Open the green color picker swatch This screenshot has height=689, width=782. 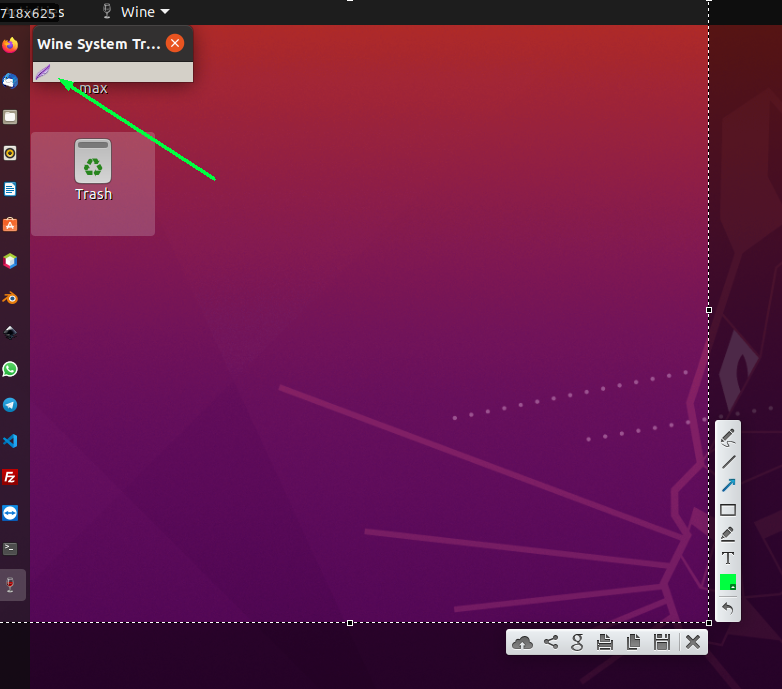tap(728, 582)
